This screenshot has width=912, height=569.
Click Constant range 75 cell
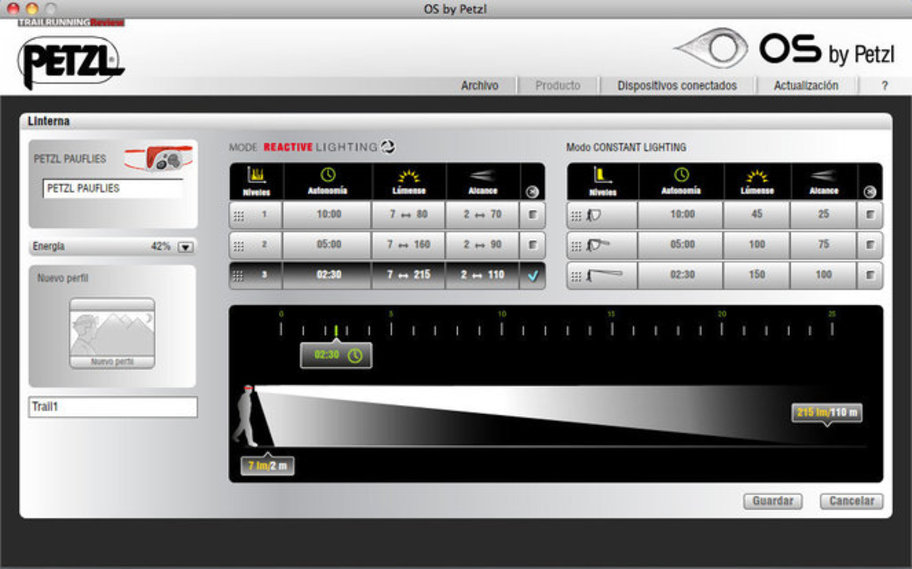point(824,245)
